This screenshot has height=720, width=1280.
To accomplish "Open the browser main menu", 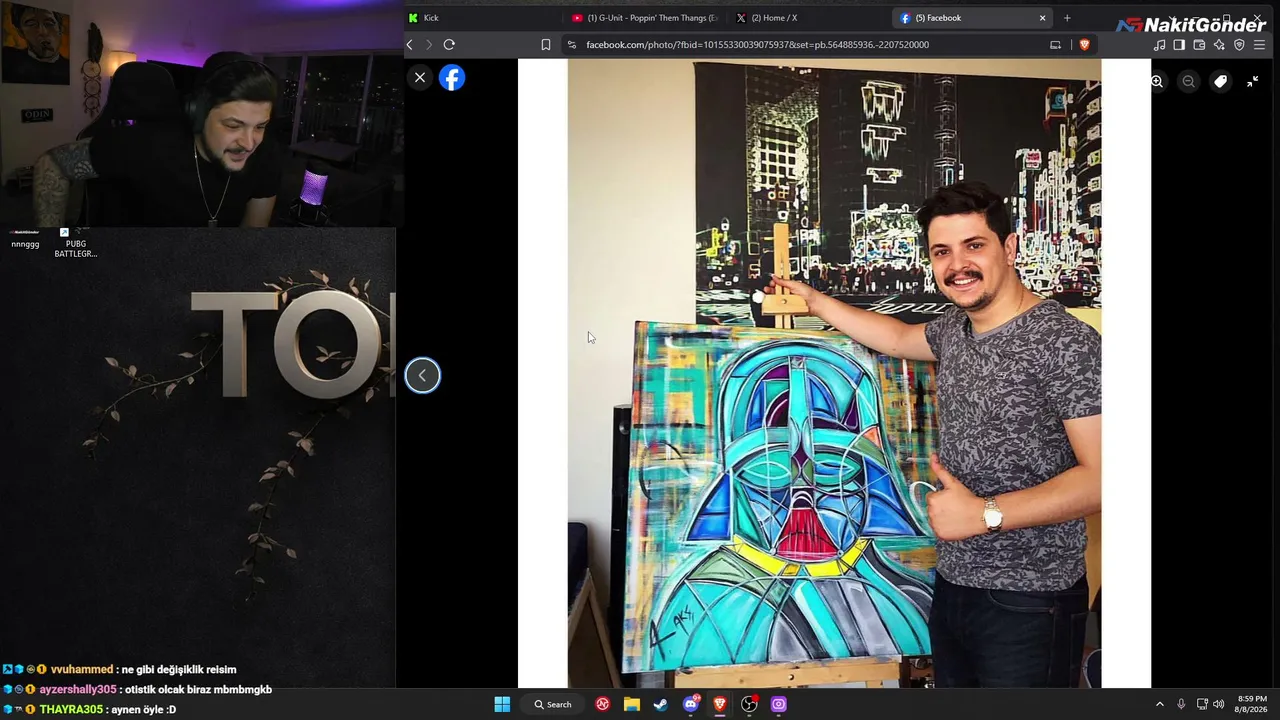I will 1259,44.
